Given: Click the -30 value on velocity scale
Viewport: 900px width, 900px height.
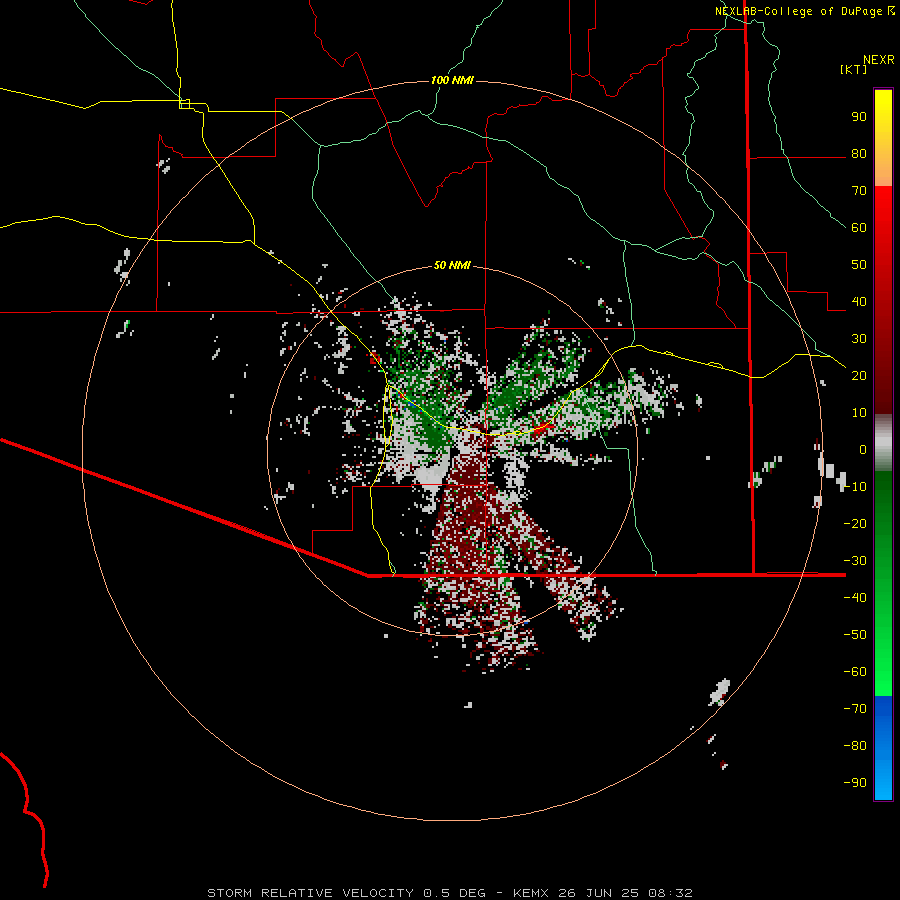Looking at the screenshot, I should [x=855, y=561].
